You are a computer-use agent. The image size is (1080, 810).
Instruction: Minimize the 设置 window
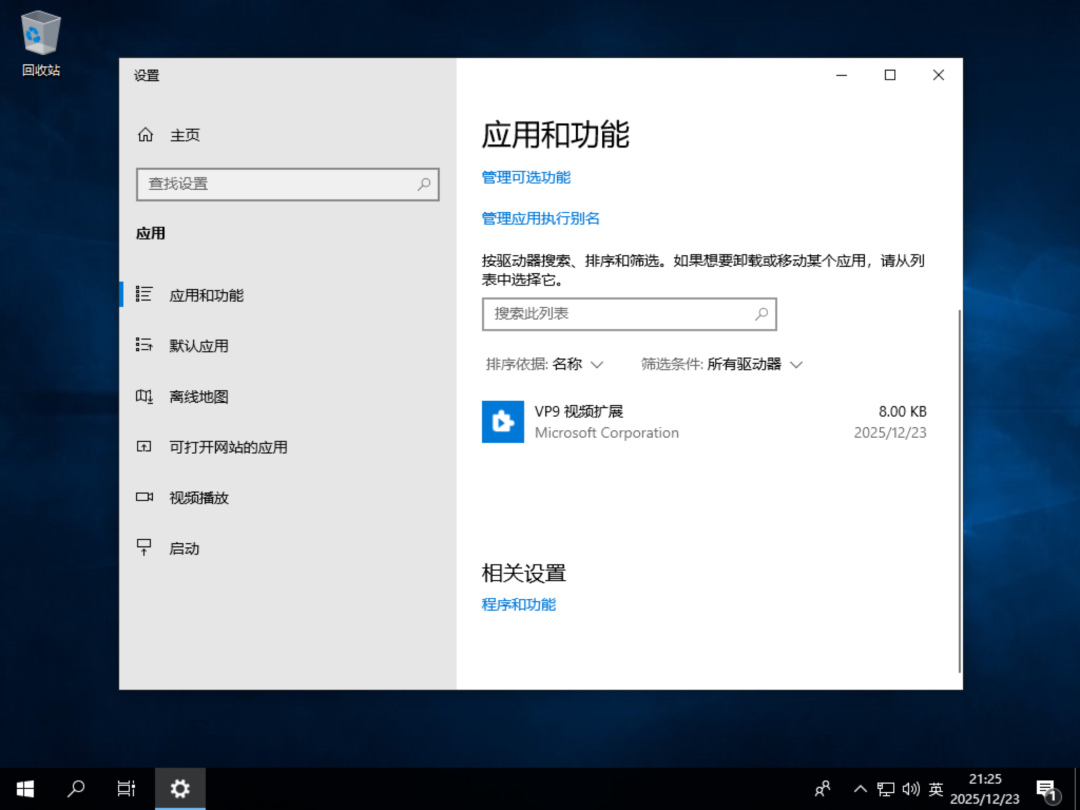click(x=842, y=75)
